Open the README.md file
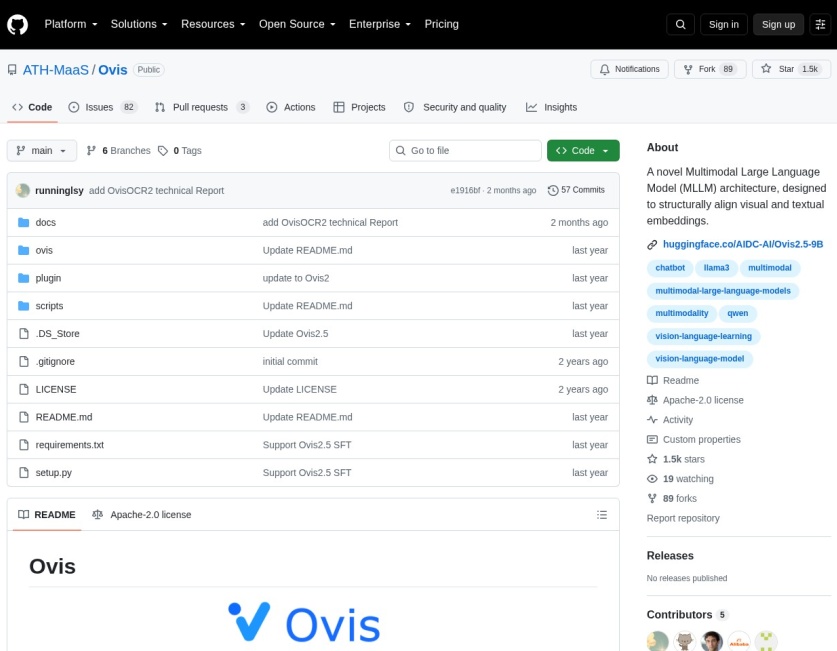This screenshot has height=651, width=837. click(64, 417)
